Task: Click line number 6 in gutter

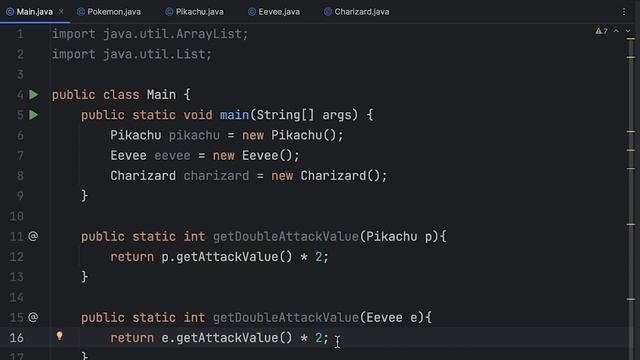Action: pos(20,136)
